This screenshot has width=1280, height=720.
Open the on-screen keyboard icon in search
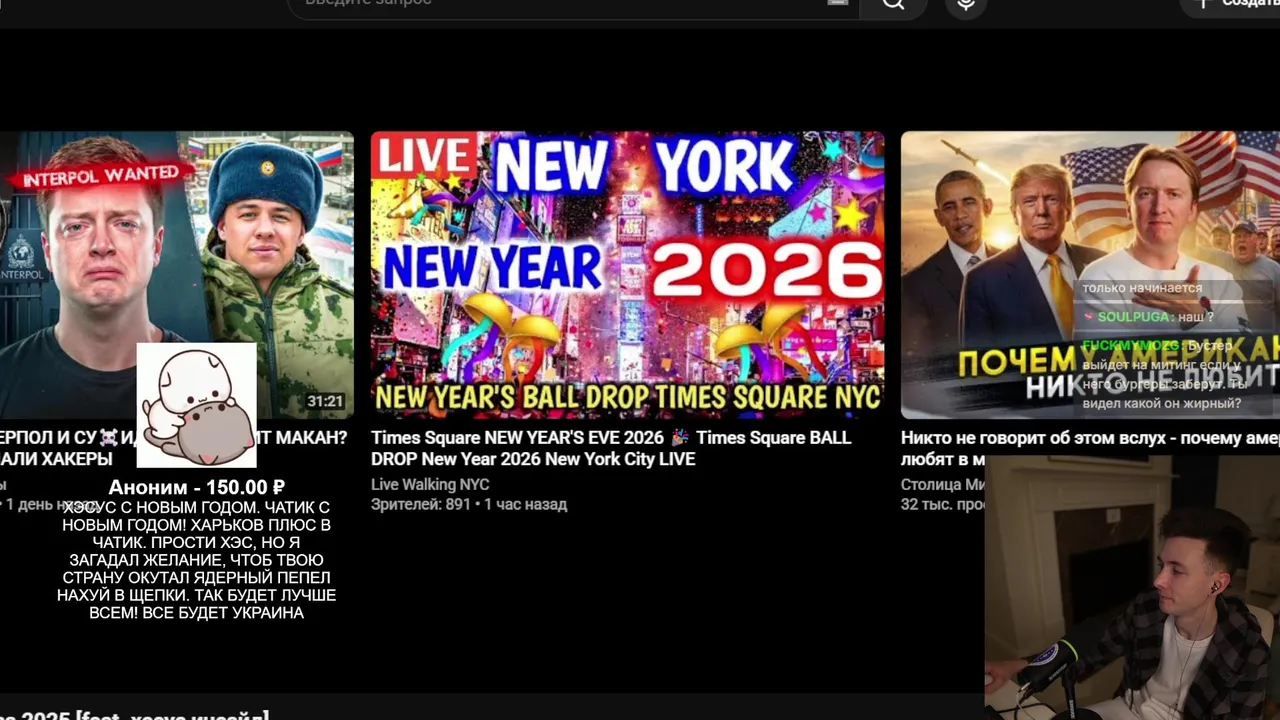click(838, 3)
